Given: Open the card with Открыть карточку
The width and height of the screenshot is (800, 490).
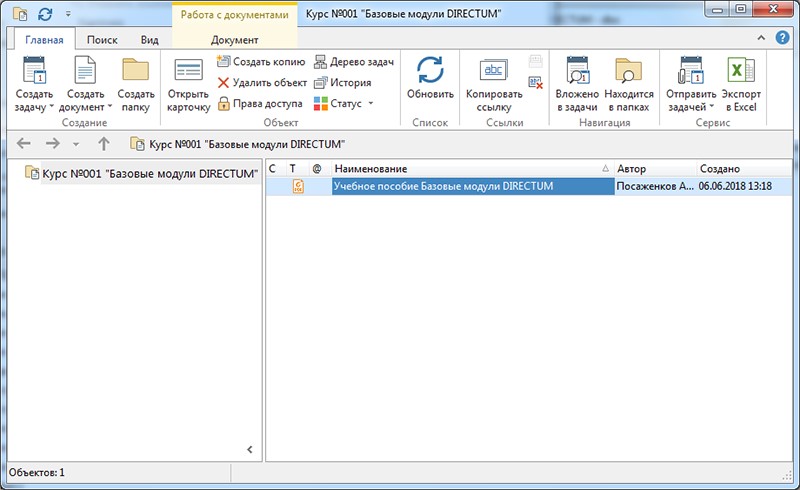Looking at the screenshot, I should (188, 85).
